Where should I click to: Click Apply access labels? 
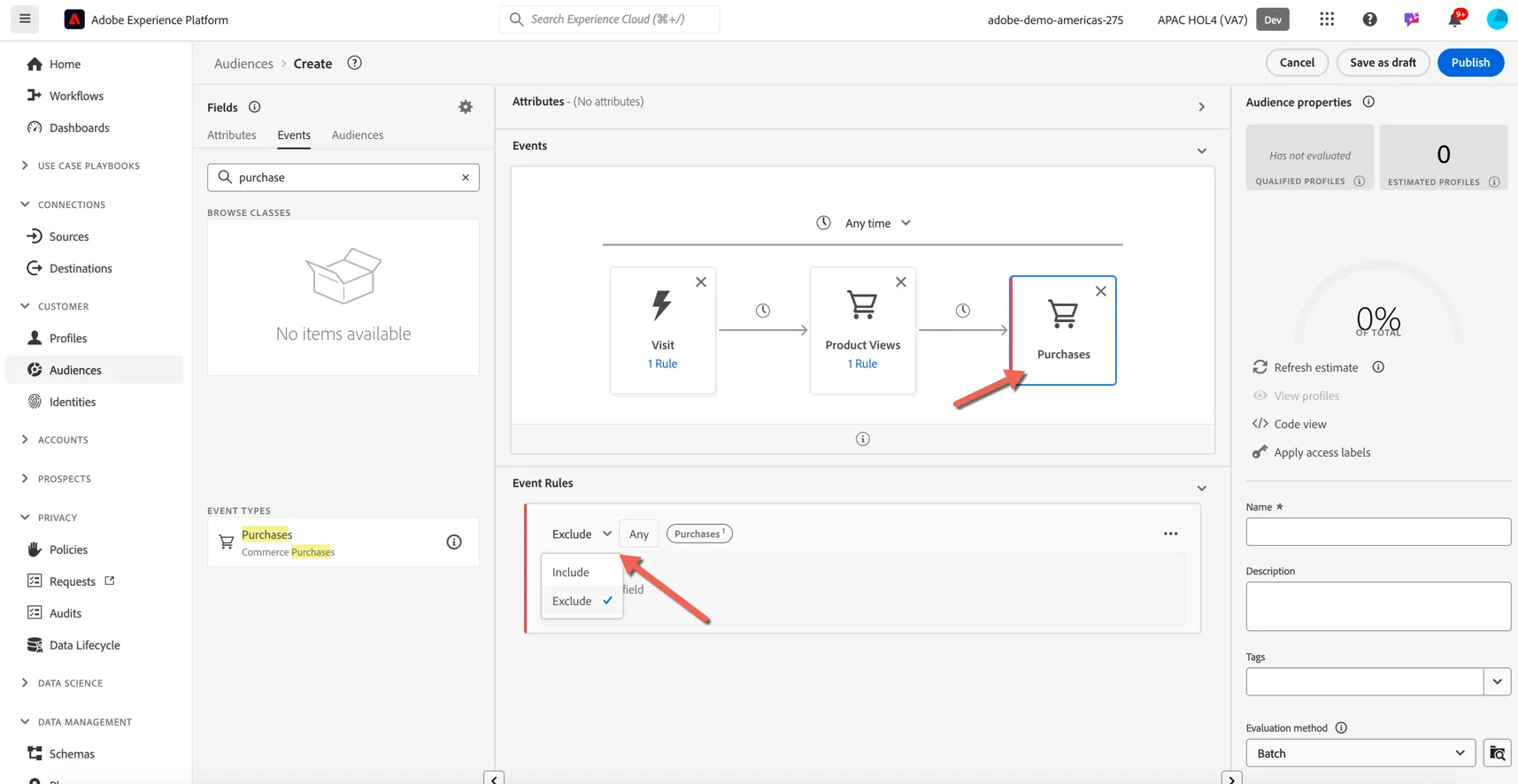tap(1312, 452)
